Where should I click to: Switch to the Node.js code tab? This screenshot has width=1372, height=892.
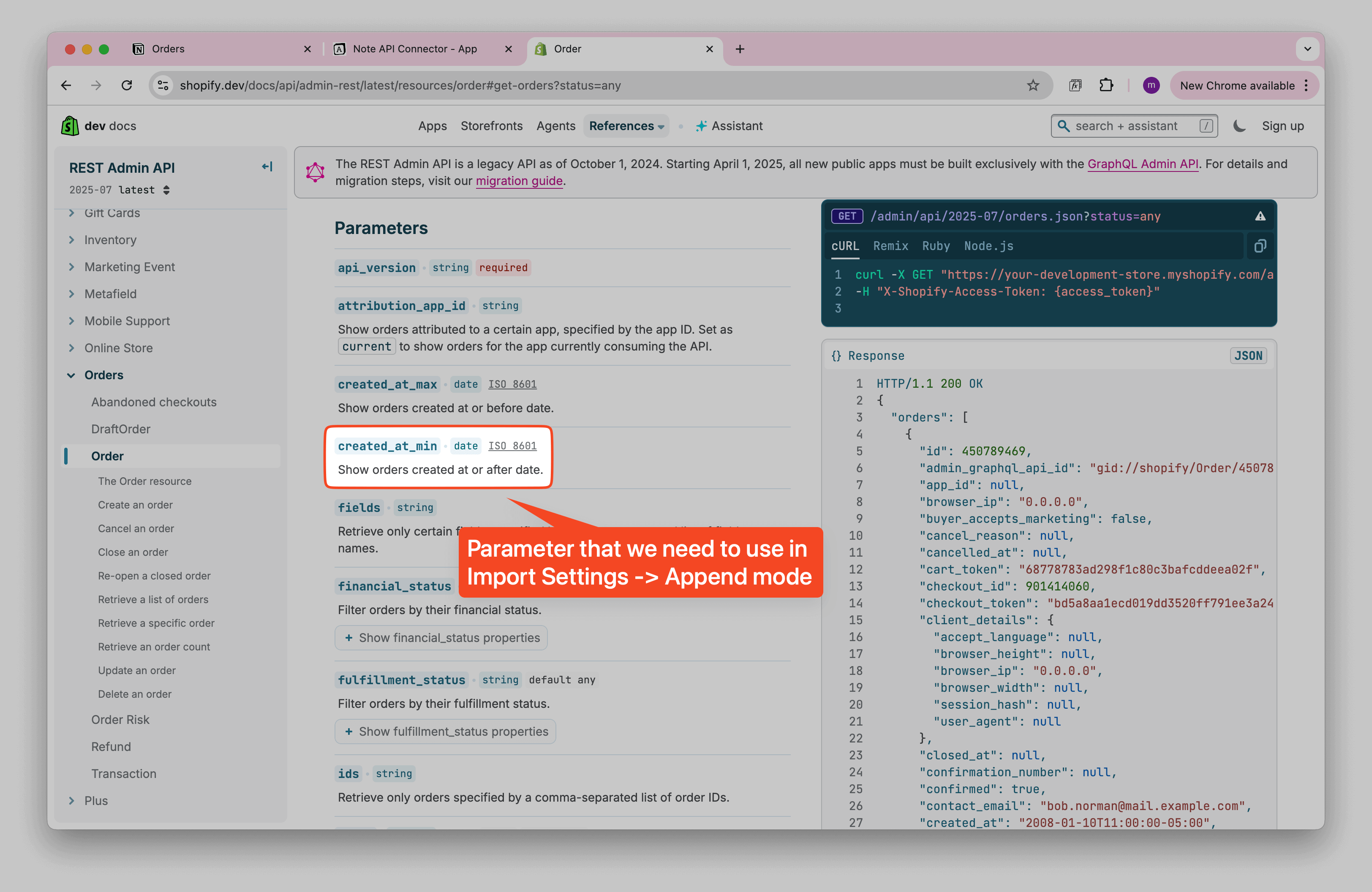click(988, 246)
